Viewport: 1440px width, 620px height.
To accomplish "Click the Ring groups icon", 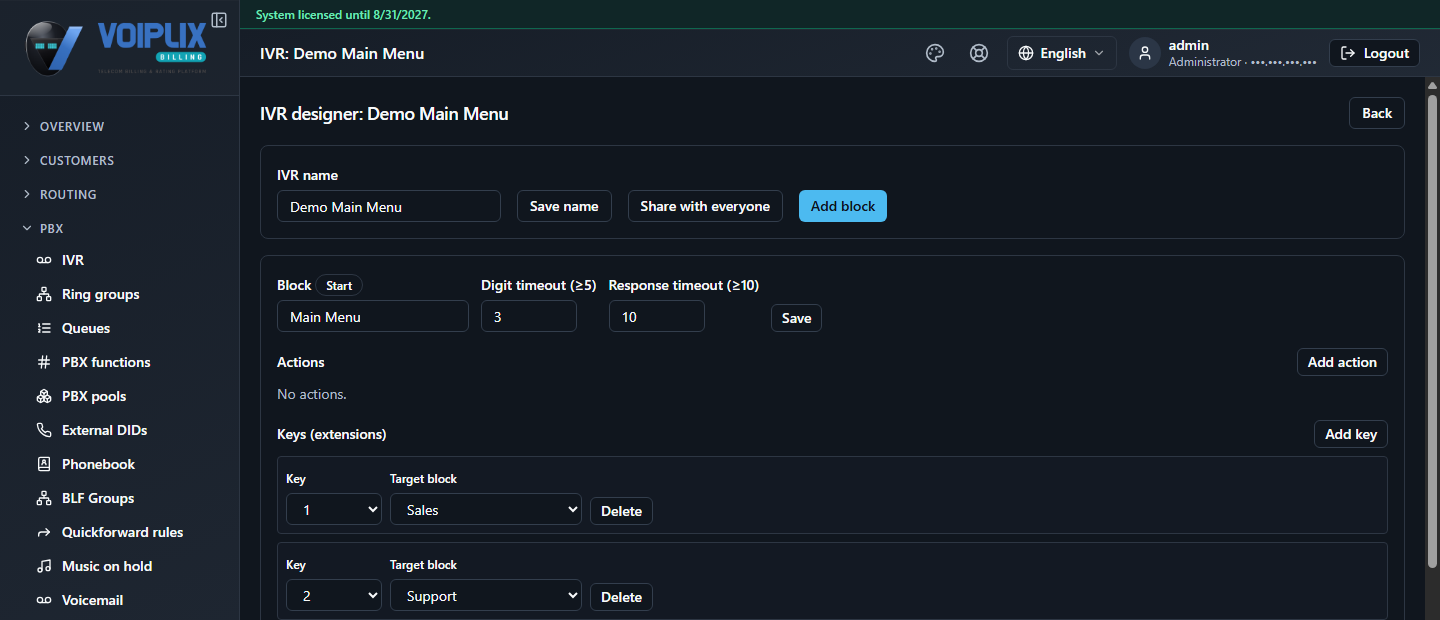I will (44, 294).
